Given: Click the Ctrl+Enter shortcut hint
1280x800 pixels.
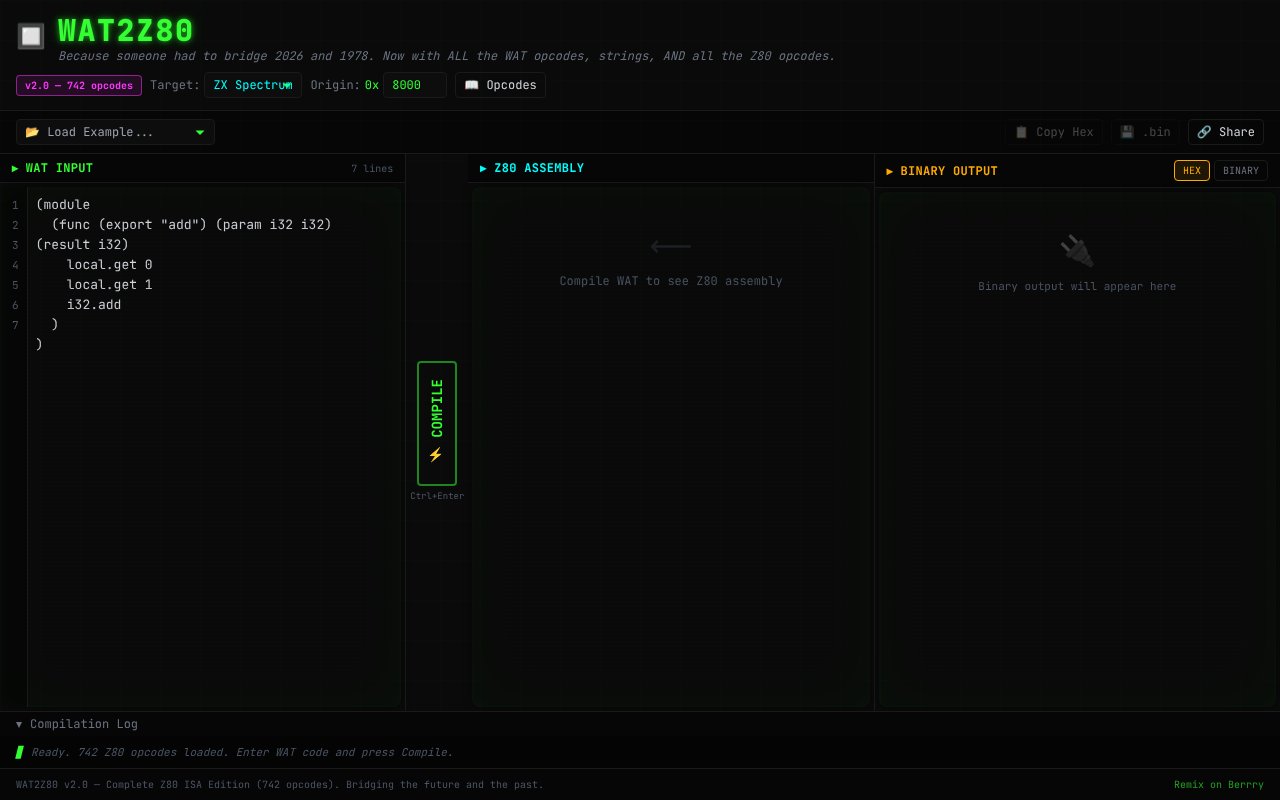Looking at the screenshot, I should click(x=437, y=496).
